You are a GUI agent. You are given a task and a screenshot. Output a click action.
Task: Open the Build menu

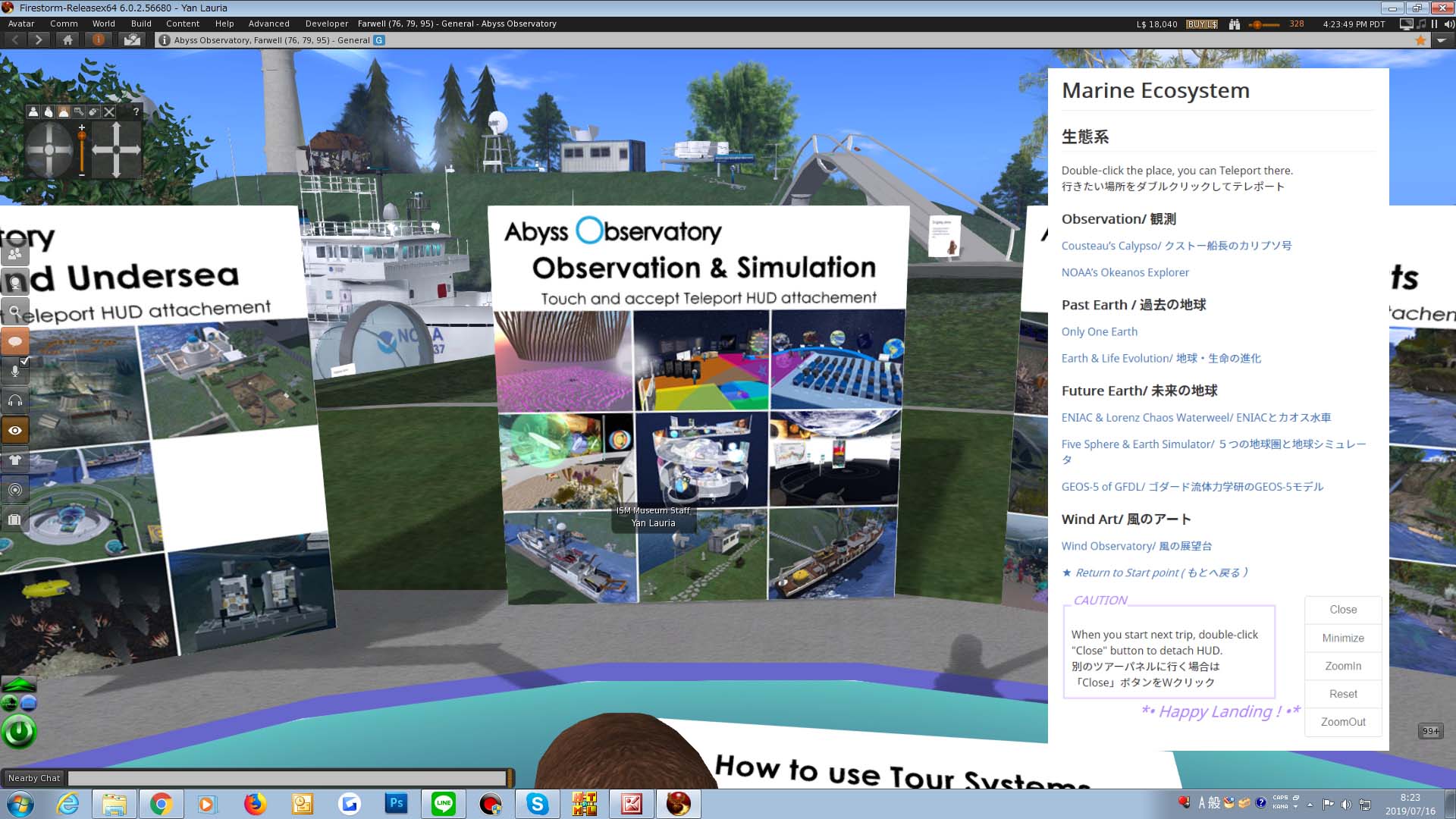[141, 24]
